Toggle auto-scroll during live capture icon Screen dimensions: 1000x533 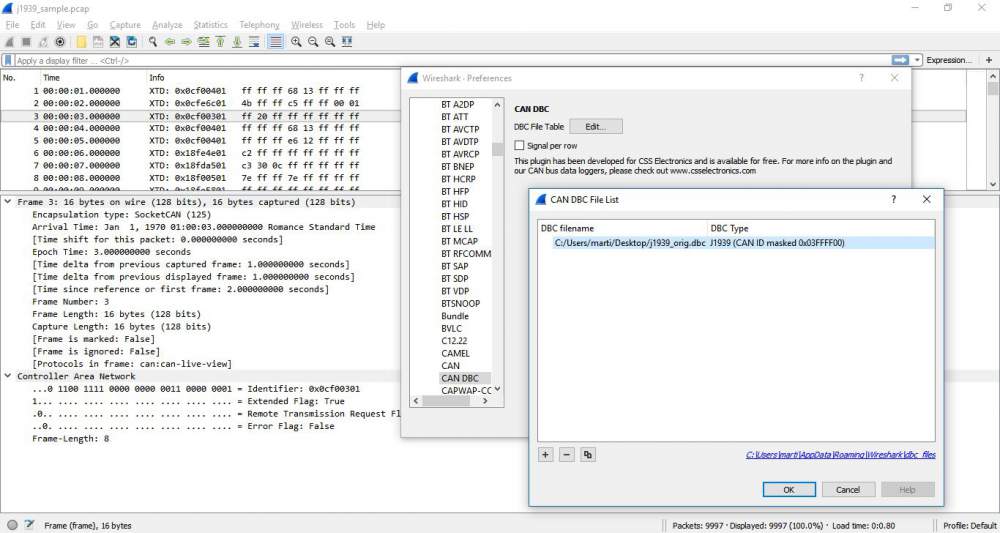point(254,41)
